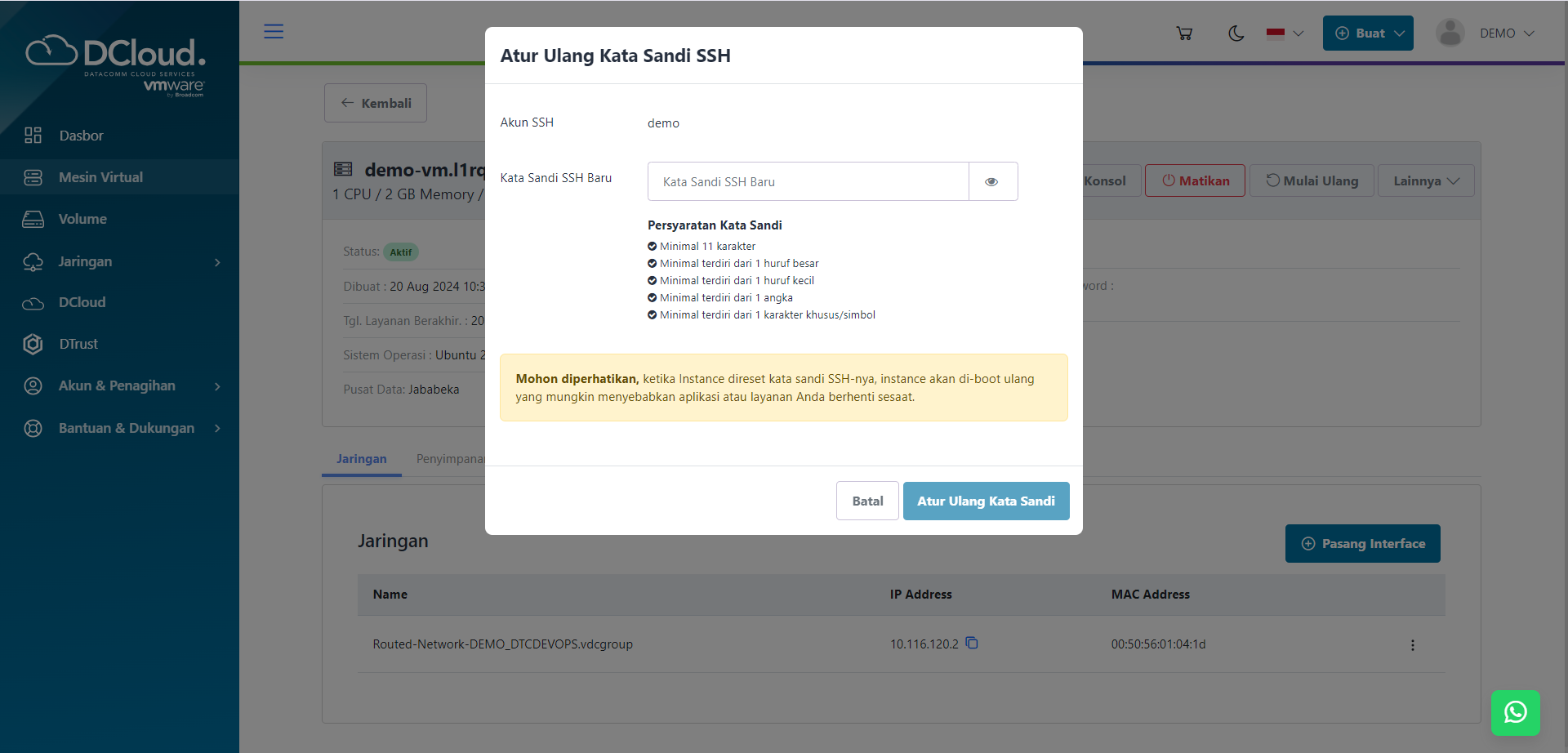The image size is (1568, 753).
Task: Show password with eye icon
Action: [992, 182]
